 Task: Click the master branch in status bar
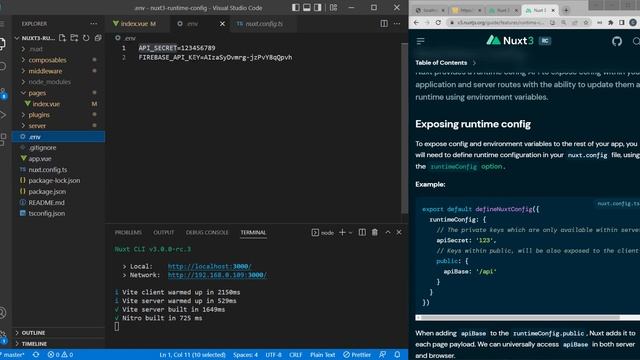pyautogui.click(x=13, y=355)
